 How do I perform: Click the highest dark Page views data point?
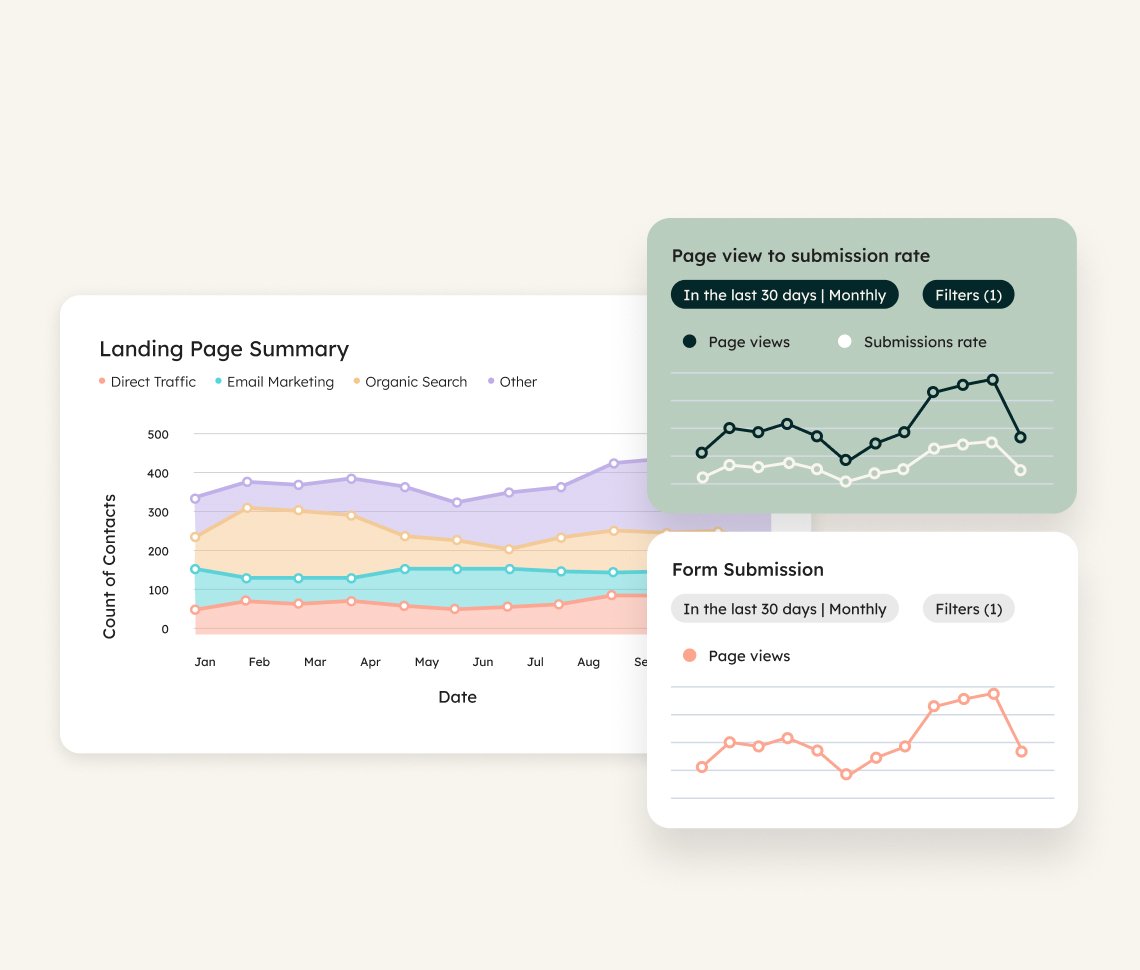point(993,380)
